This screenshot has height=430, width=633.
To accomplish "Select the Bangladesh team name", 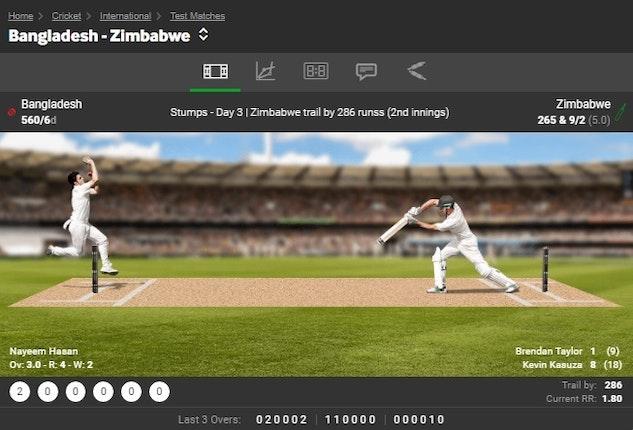I will [x=52, y=104].
